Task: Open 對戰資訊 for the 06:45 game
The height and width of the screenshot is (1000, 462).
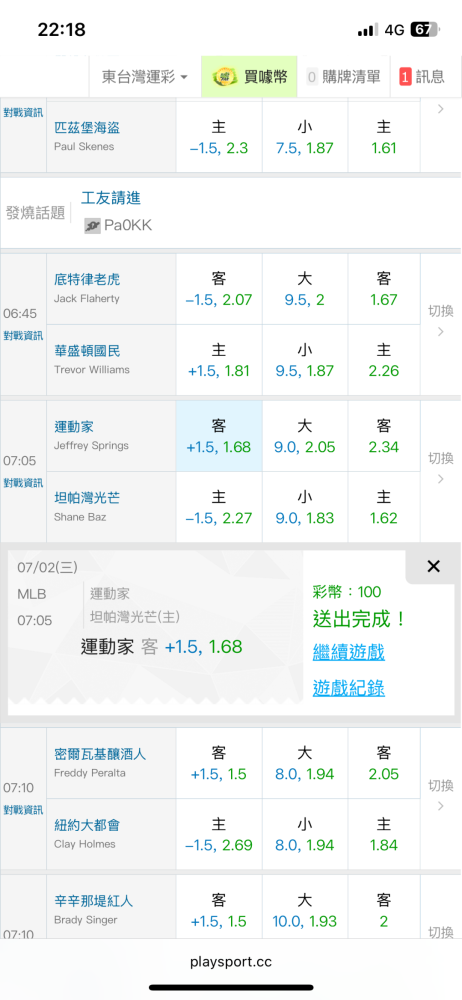Action: (x=24, y=335)
